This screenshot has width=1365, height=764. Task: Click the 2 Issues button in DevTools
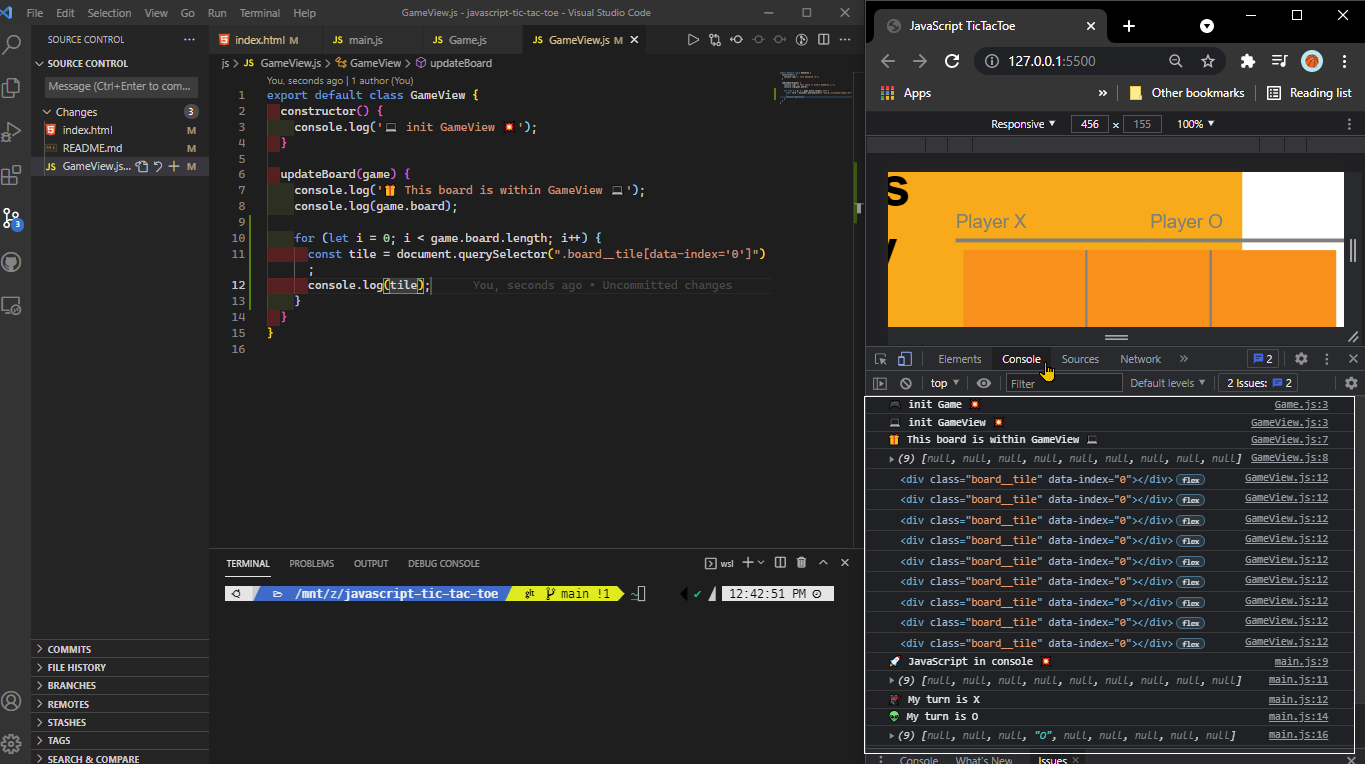(x=1257, y=383)
